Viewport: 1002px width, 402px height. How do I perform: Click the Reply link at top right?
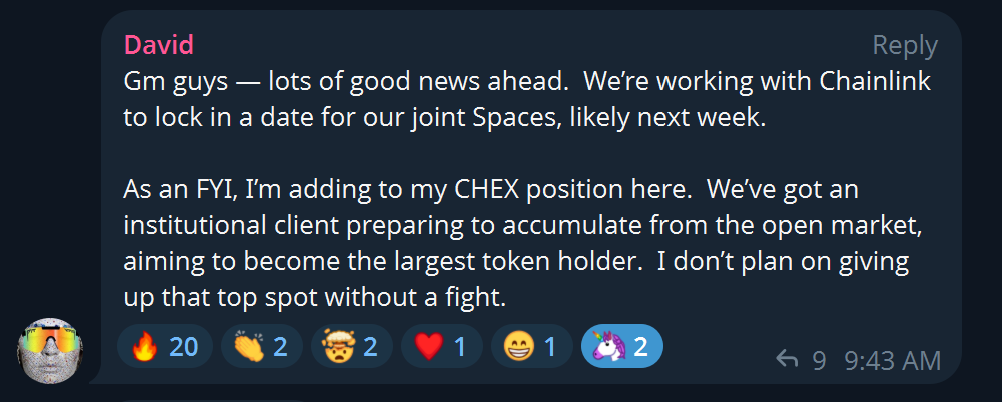pyautogui.click(x=905, y=46)
